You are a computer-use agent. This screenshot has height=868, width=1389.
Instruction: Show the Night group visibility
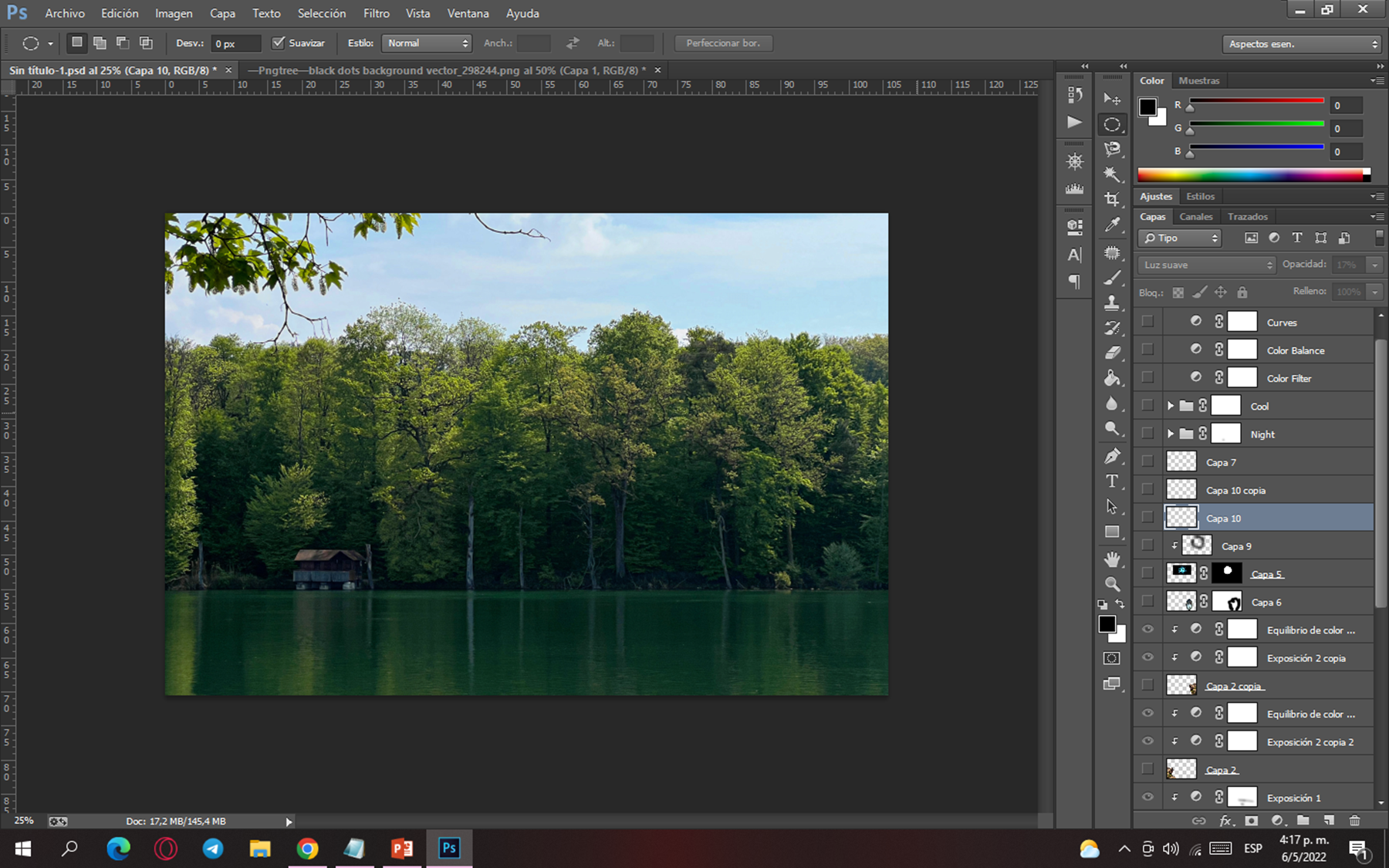tap(1147, 434)
